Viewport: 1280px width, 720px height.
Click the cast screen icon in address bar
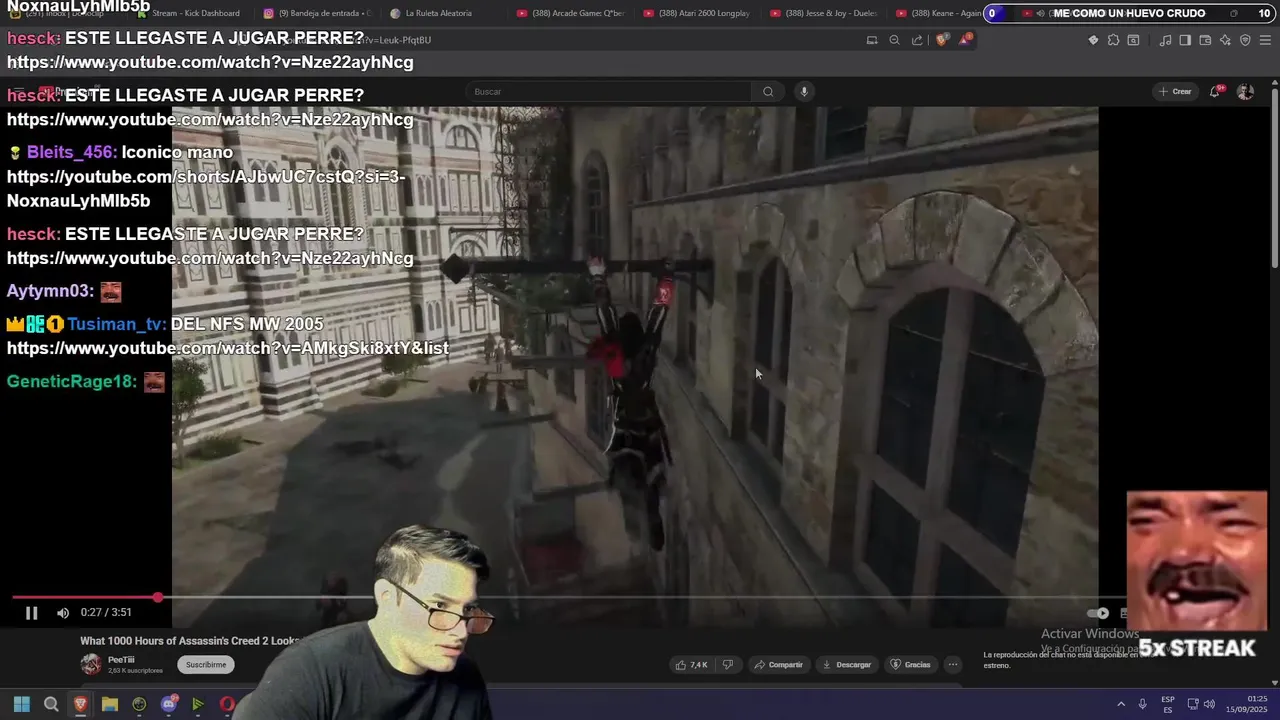click(872, 40)
